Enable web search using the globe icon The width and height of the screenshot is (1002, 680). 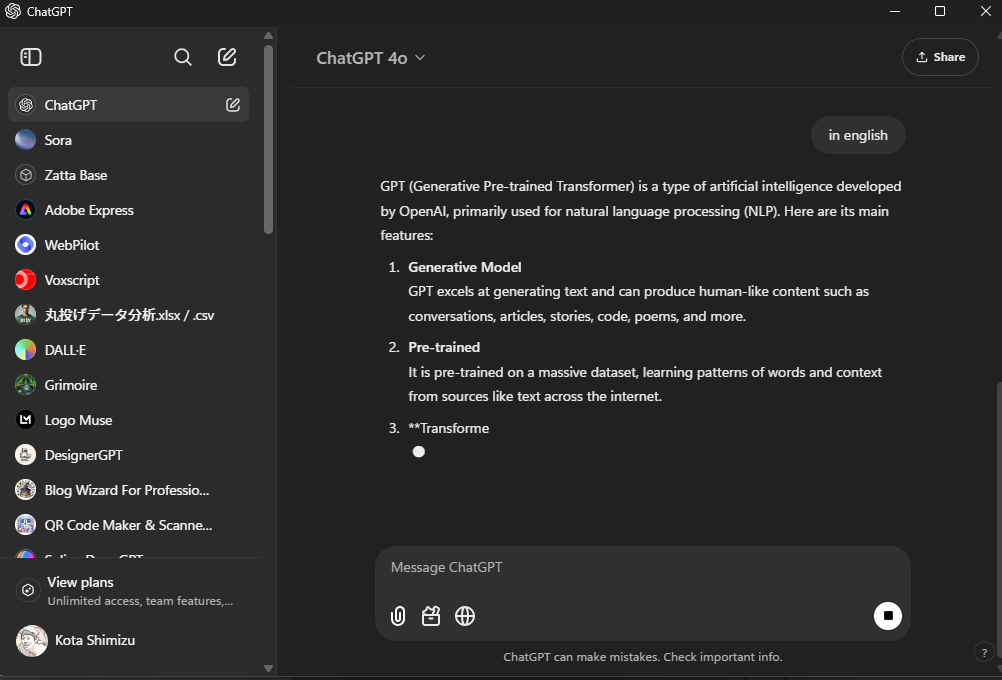pos(464,616)
